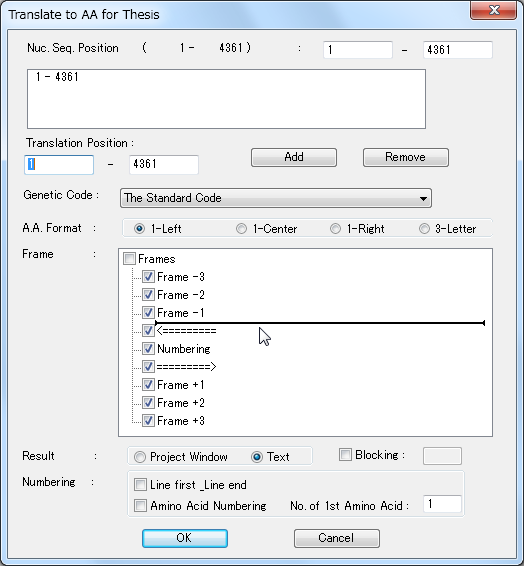The width and height of the screenshot is (524, 566).
Task: Confirm the dialog with OK
Action: [x=184, y=538]
